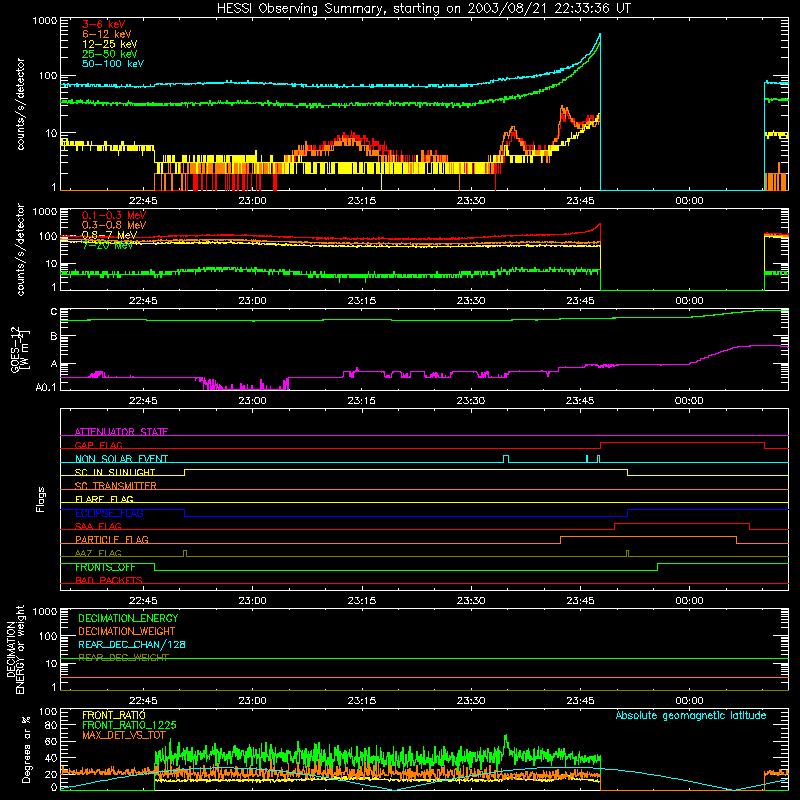Click the ATTENUATOR_STATE flag label
This screenshot has height=800, width=800.
point(121,432)
